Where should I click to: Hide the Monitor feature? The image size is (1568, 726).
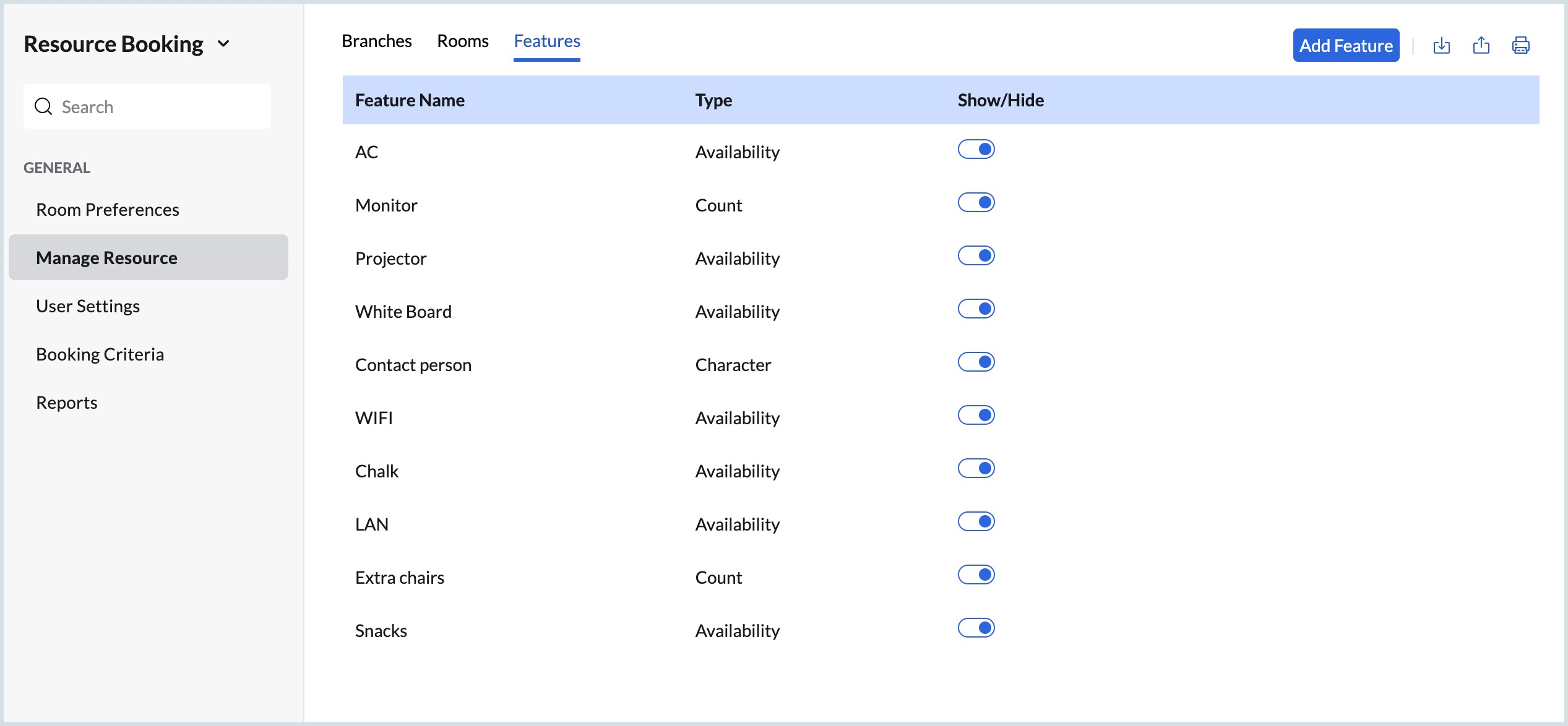pos(976,202)
